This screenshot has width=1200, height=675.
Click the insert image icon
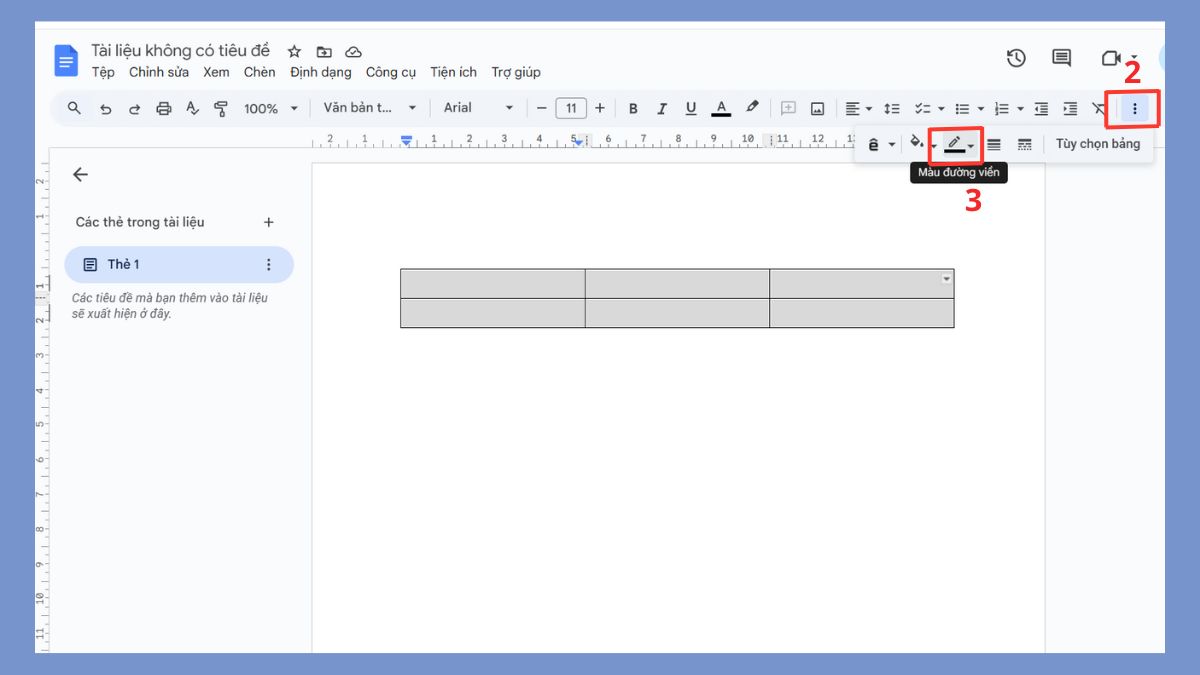(817, 108)
